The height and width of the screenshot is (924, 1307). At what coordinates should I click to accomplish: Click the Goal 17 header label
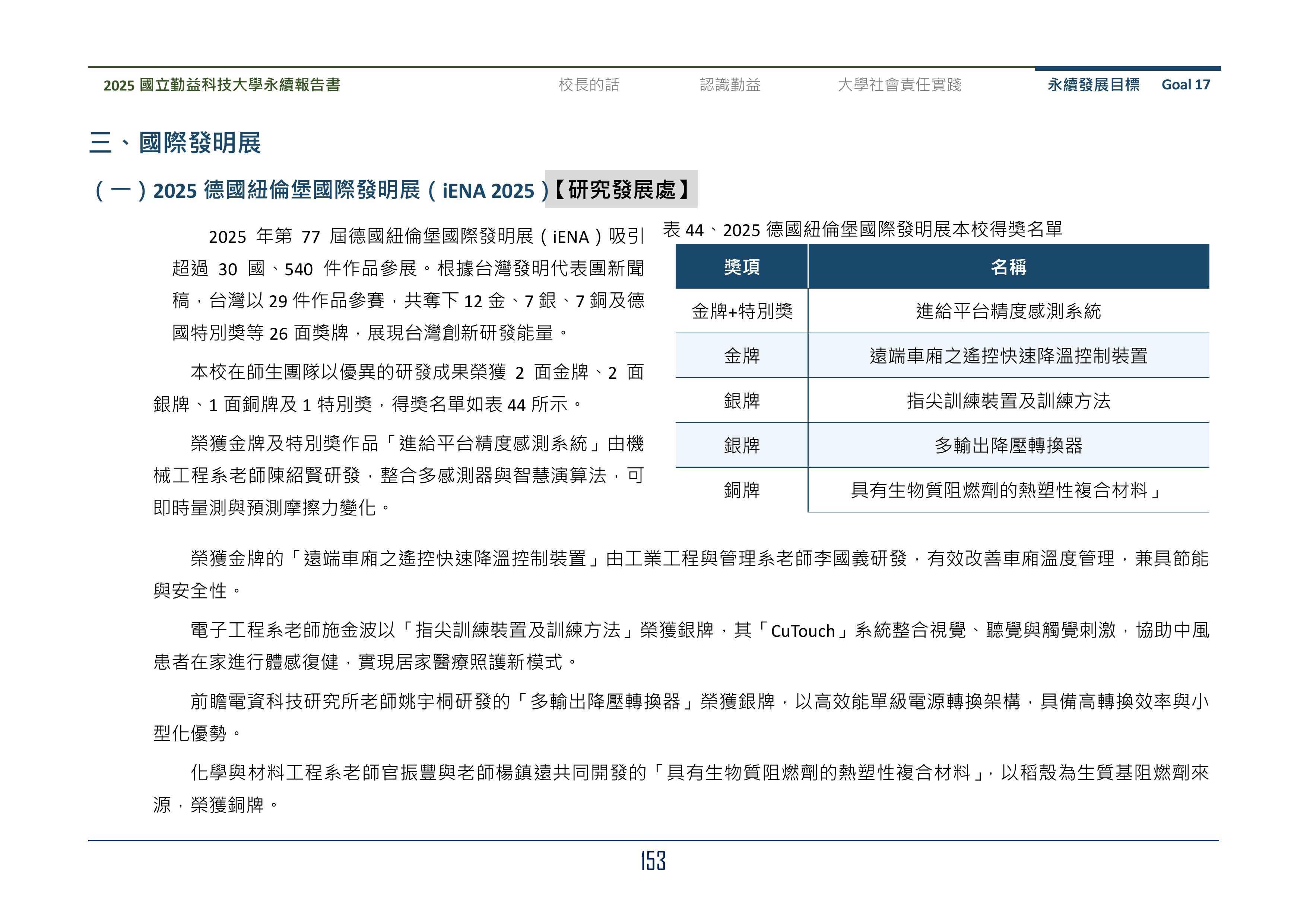pos(1186,85)
